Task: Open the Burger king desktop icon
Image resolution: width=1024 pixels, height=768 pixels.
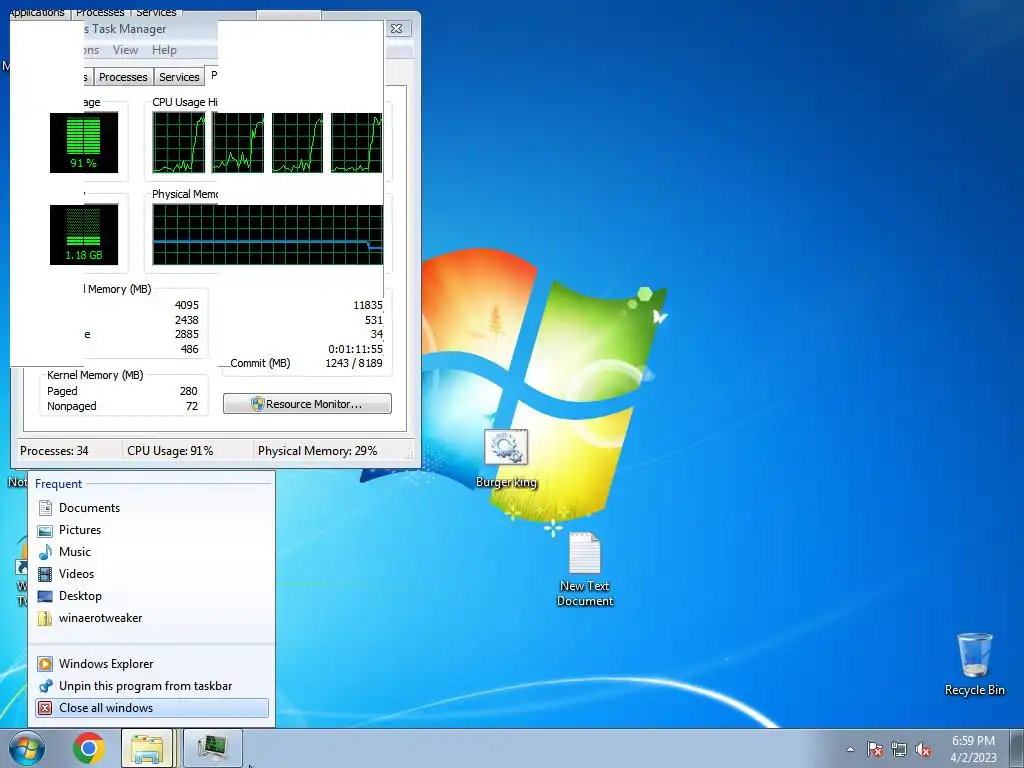Action: pyautogui.click(x=506, y=459)
